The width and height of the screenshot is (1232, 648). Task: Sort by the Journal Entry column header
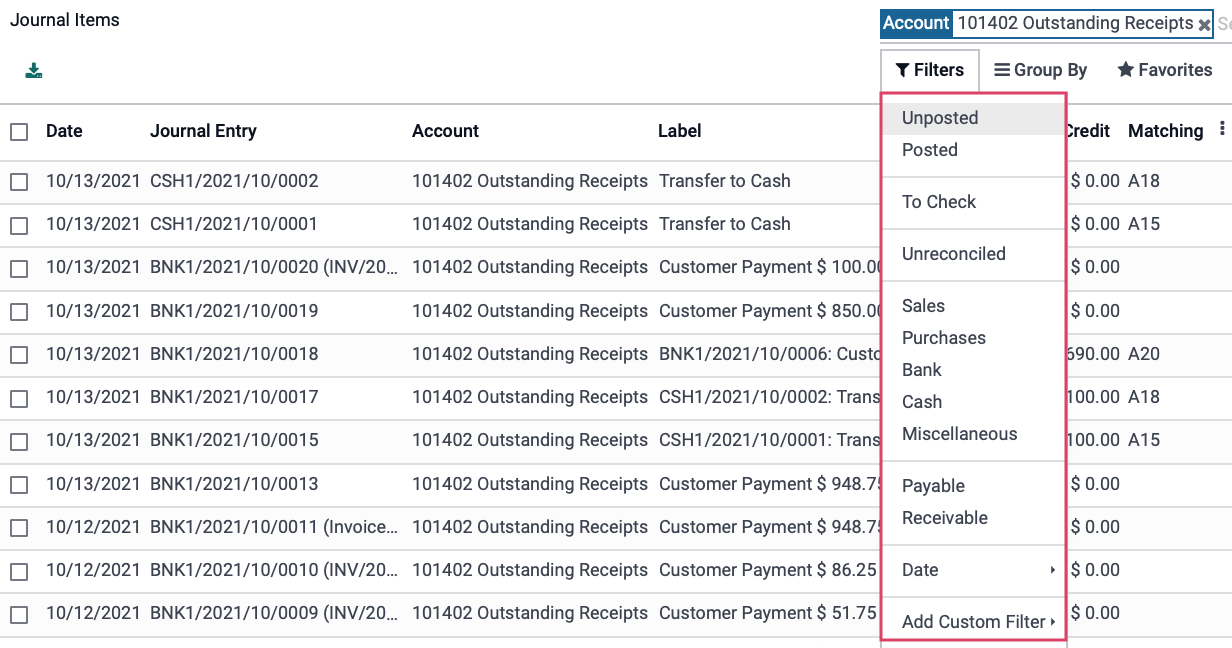(203, 131)
